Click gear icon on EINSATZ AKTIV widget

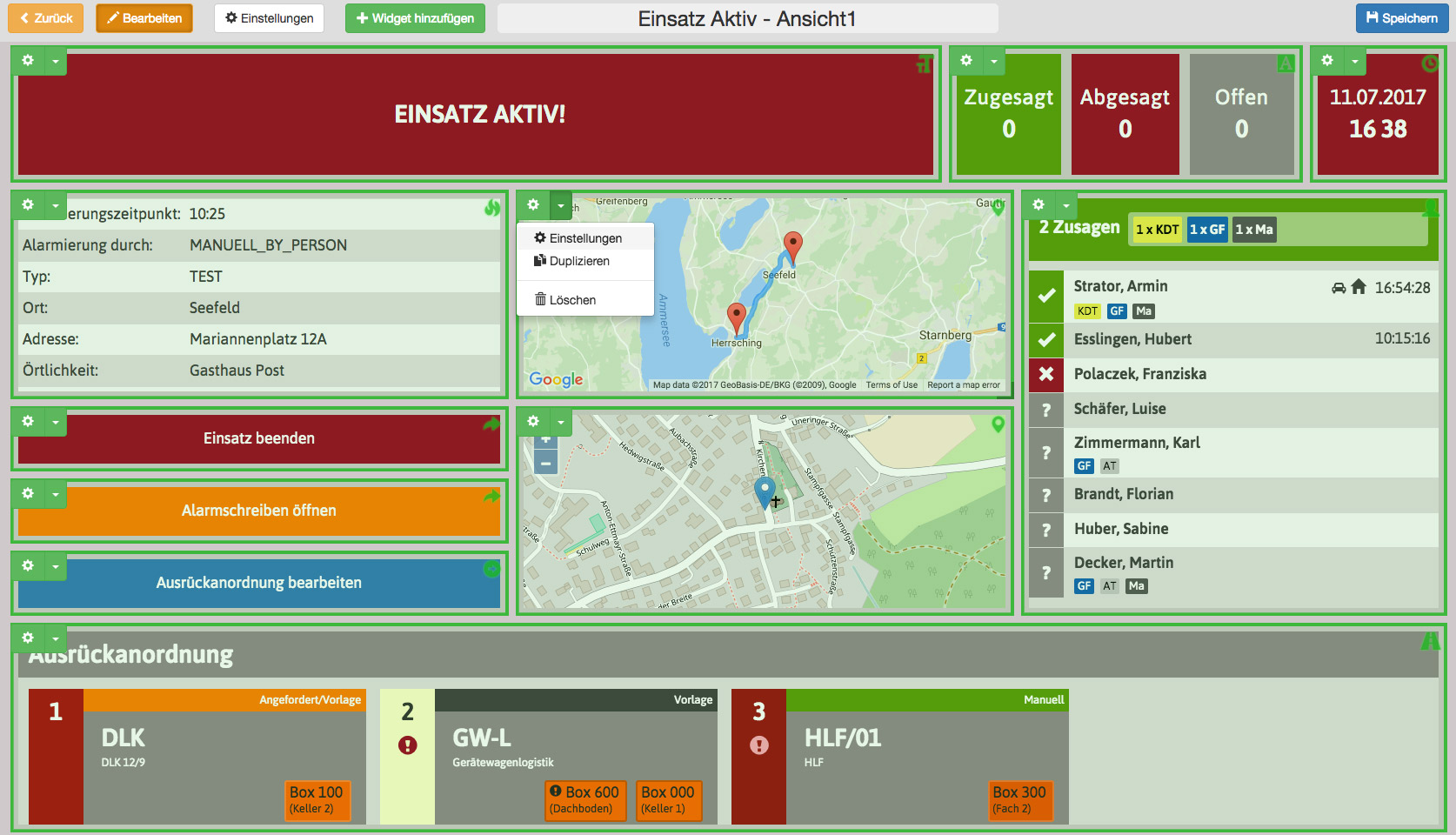28,61
